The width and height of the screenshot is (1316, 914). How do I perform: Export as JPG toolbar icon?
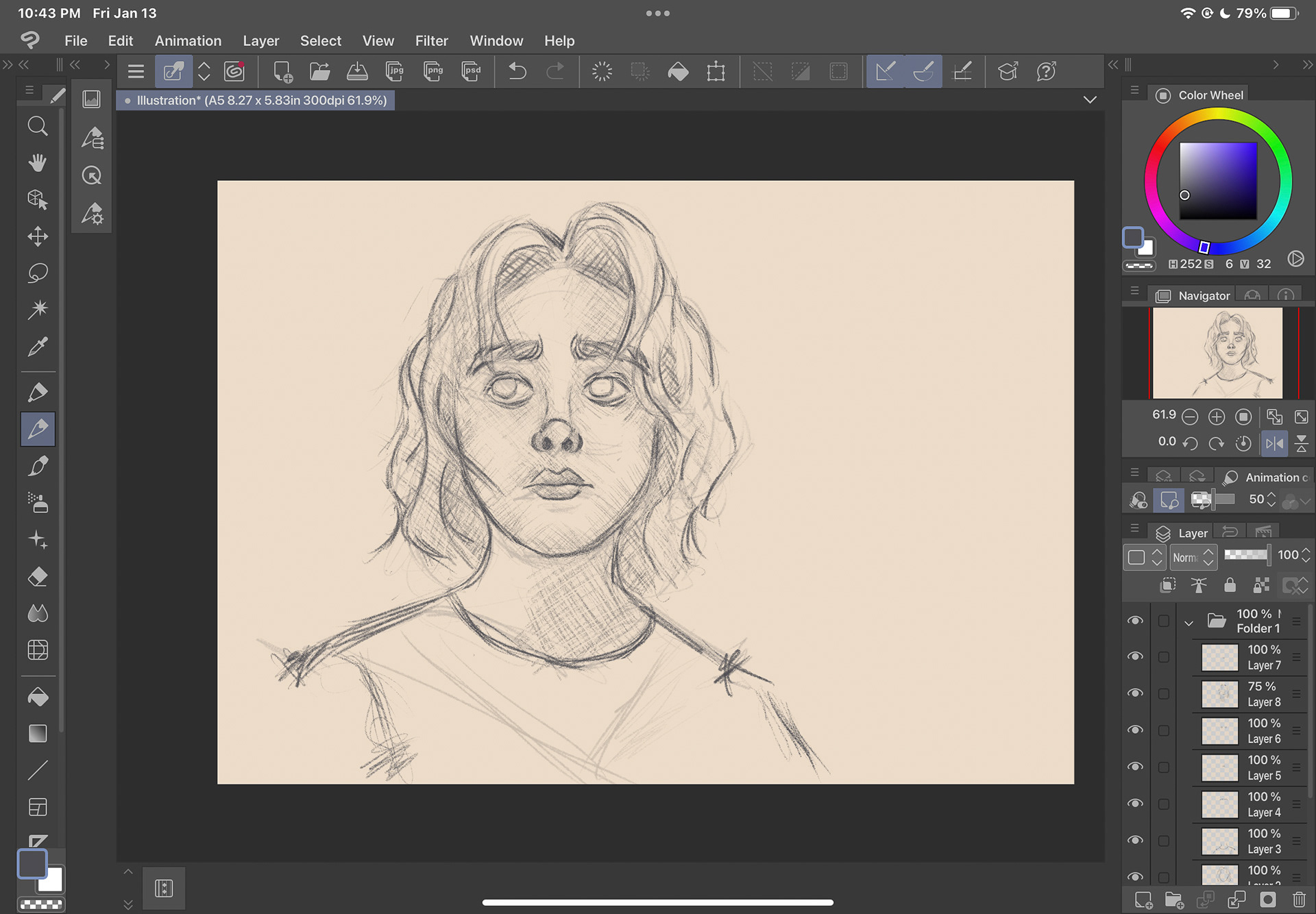(395, 71)
